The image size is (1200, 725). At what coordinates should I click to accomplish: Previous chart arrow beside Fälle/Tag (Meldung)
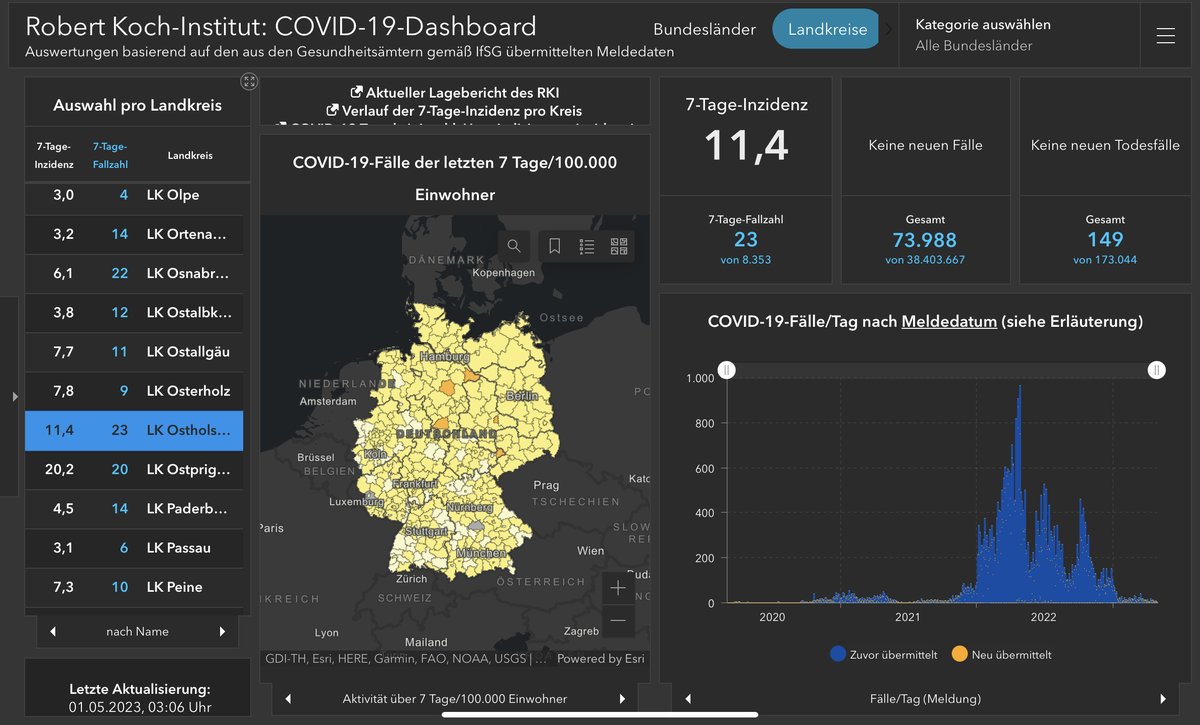tap(687, 699)
